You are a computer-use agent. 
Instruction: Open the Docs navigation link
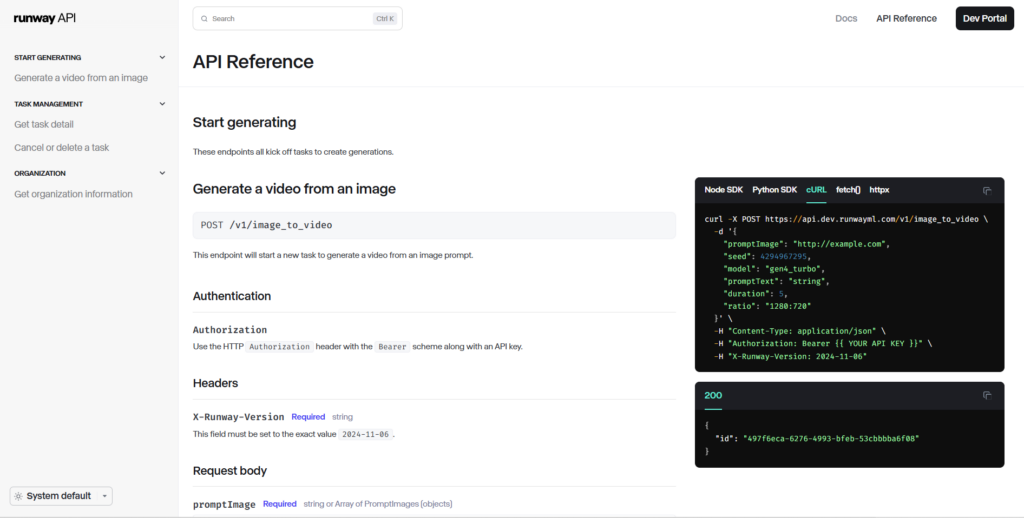[846, 18]
